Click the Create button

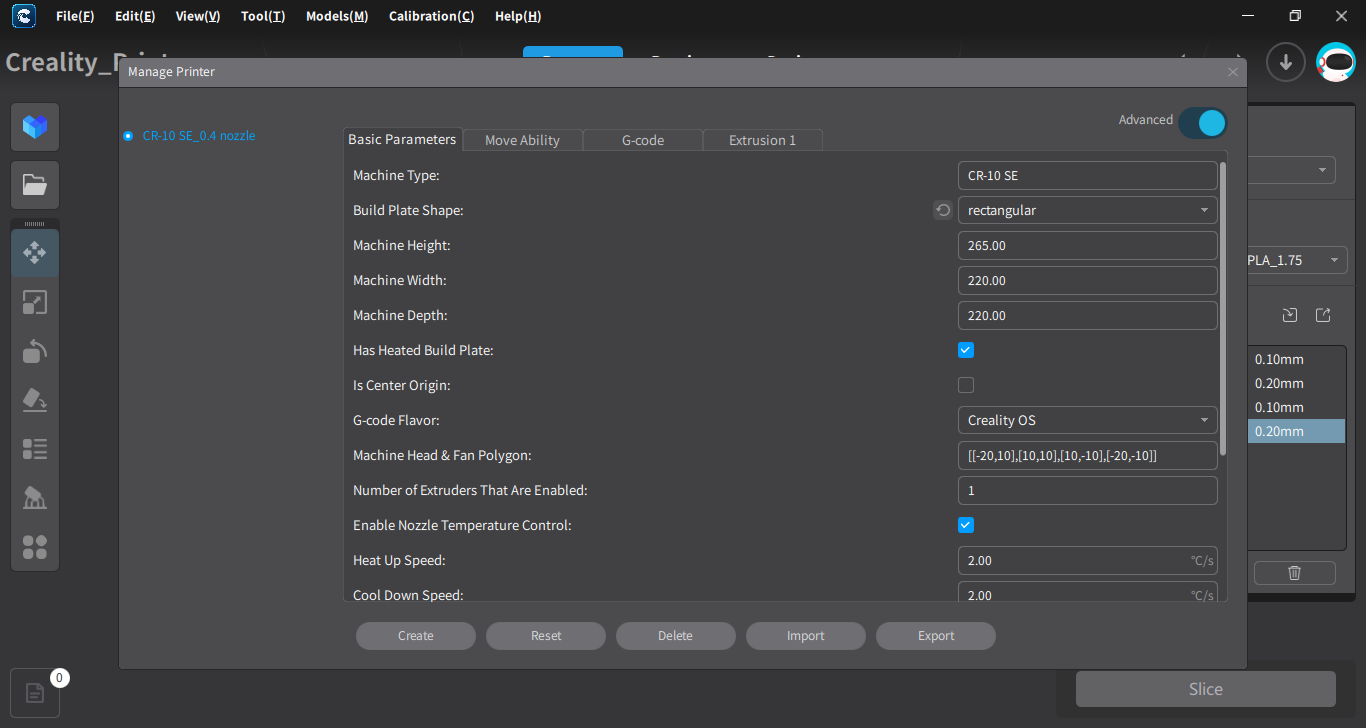416,636
